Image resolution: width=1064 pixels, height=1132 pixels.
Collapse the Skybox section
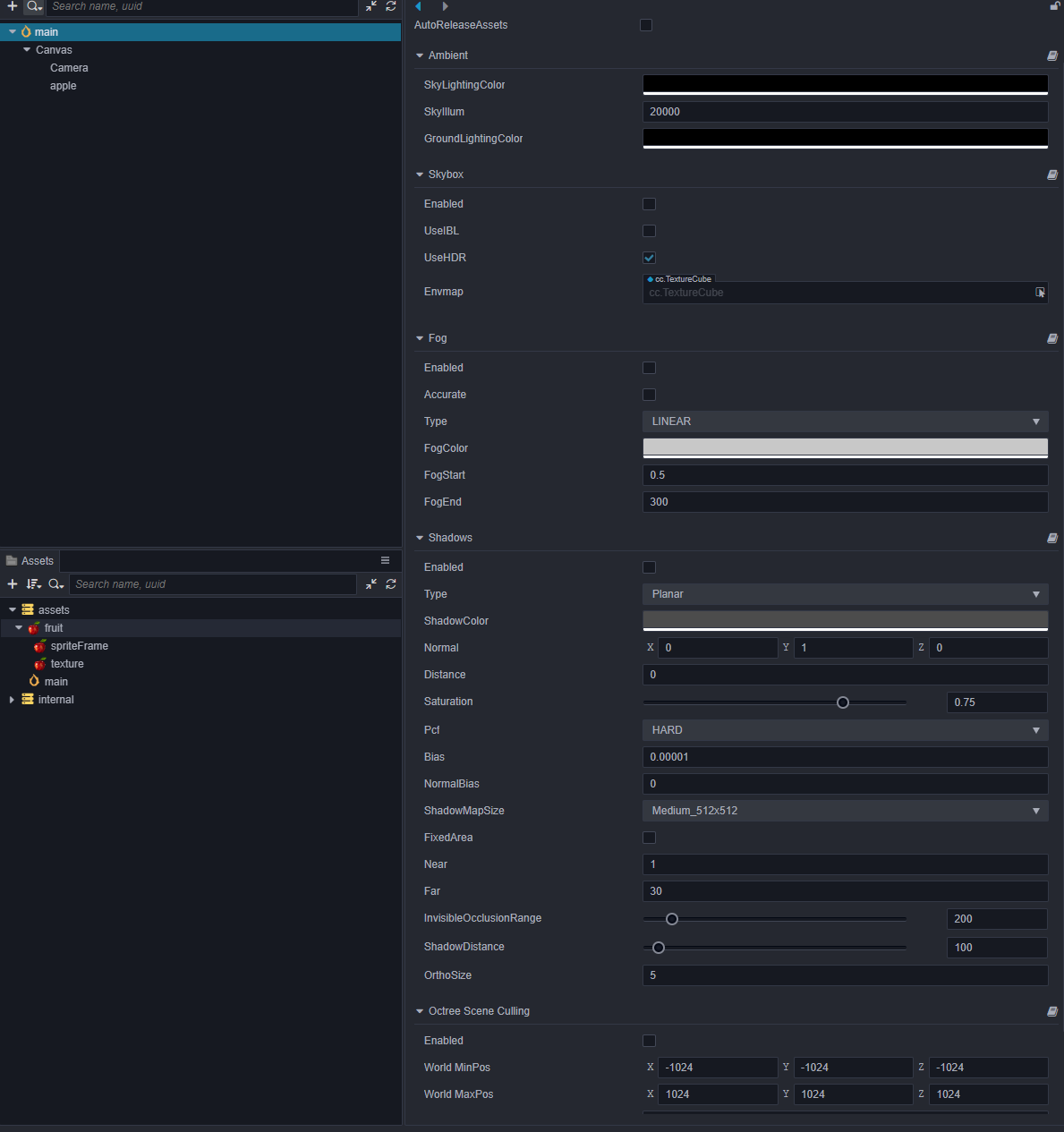tap(420, 174)
